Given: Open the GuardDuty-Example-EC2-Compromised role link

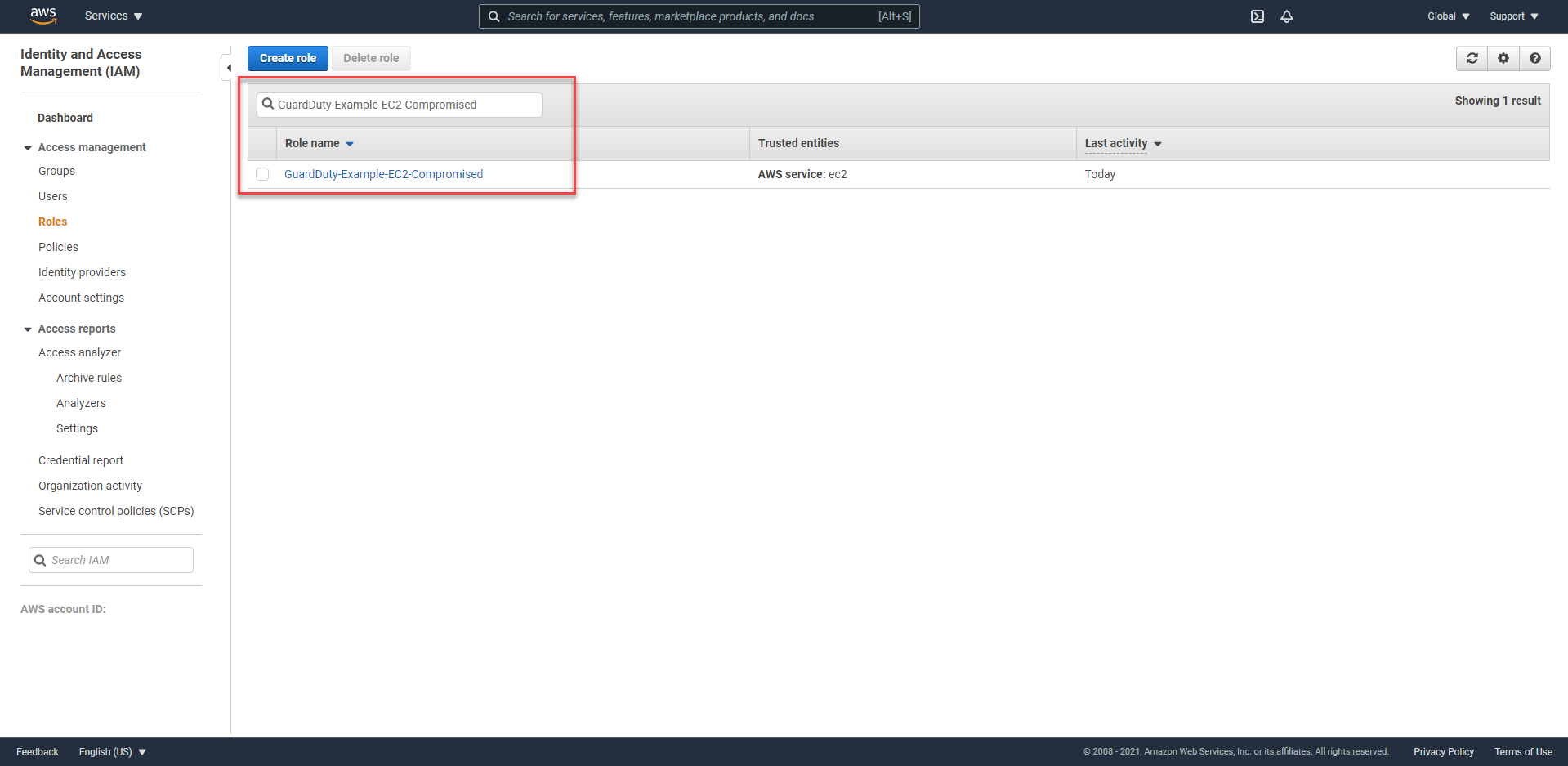Looking at the screenshot, I should point(383,174).
